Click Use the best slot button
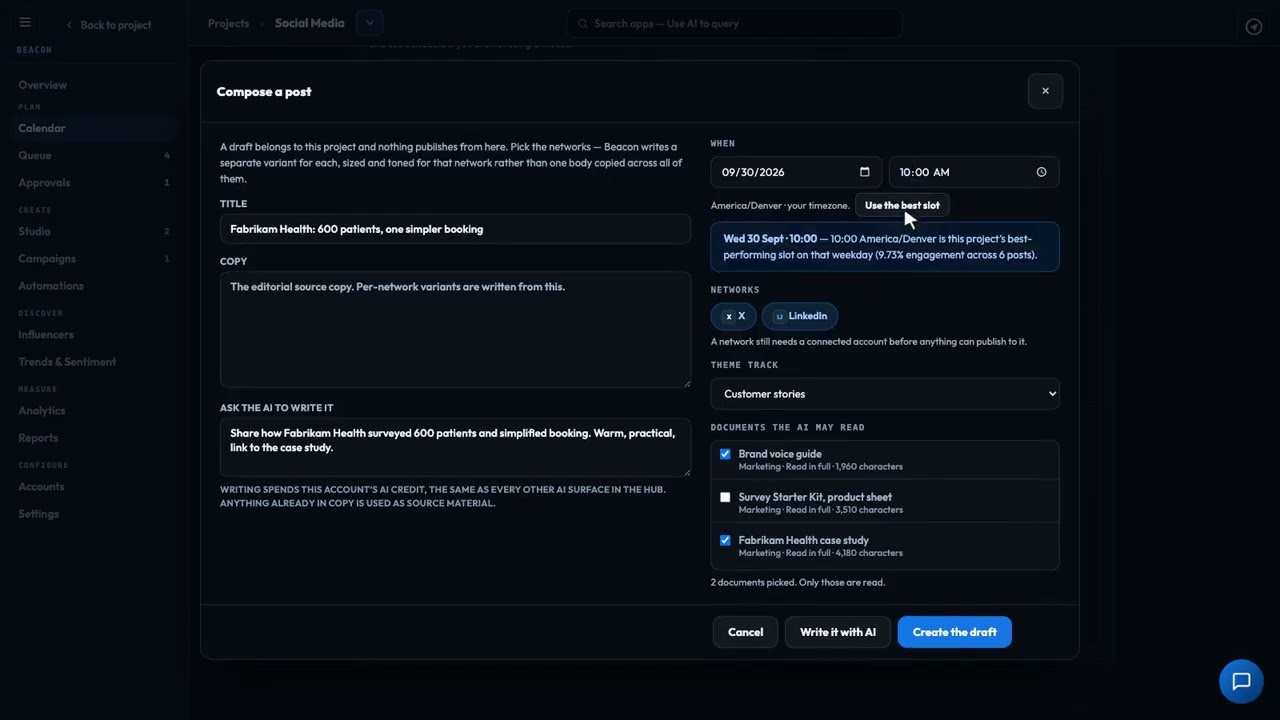 click(x=902, y=205)
